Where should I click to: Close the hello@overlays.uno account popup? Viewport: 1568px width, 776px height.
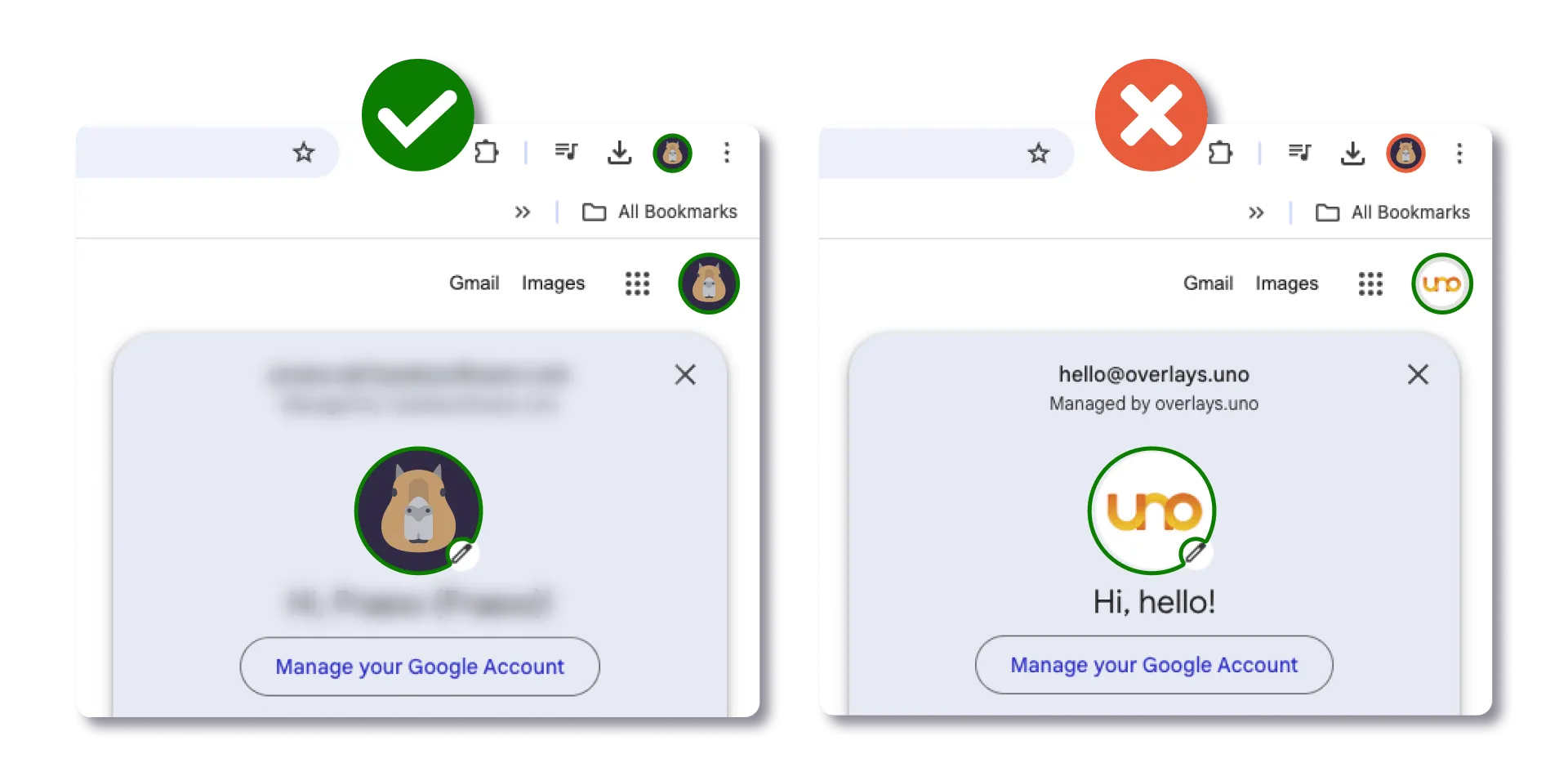(x=1419, y=375)
